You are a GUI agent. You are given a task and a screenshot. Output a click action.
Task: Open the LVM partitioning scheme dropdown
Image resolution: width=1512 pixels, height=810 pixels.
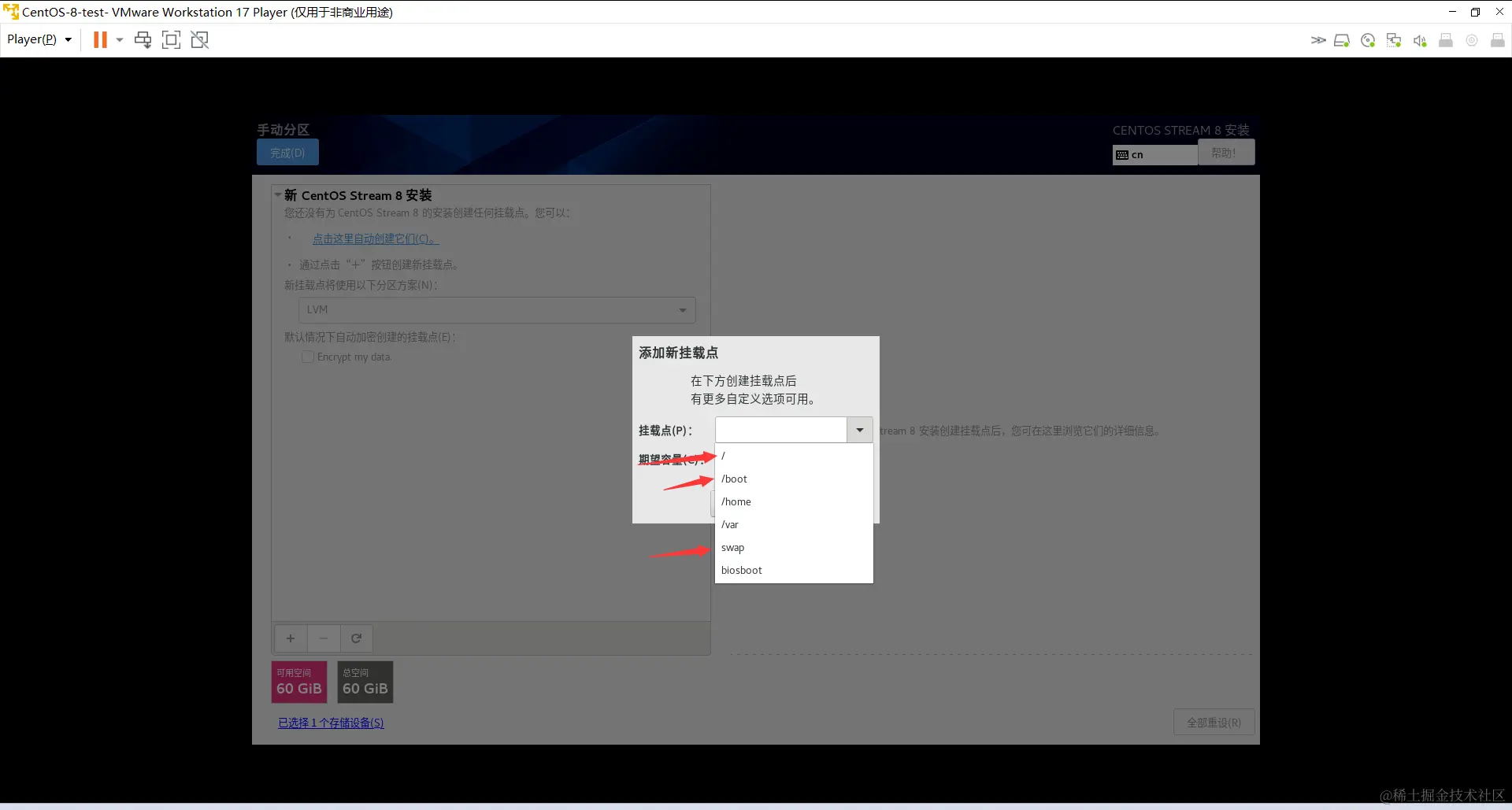coord(682,310)
